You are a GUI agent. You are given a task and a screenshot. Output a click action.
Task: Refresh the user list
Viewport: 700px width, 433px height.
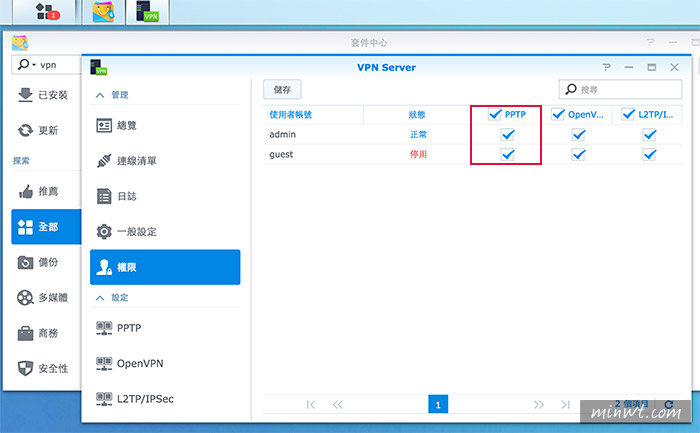[669, 404]
